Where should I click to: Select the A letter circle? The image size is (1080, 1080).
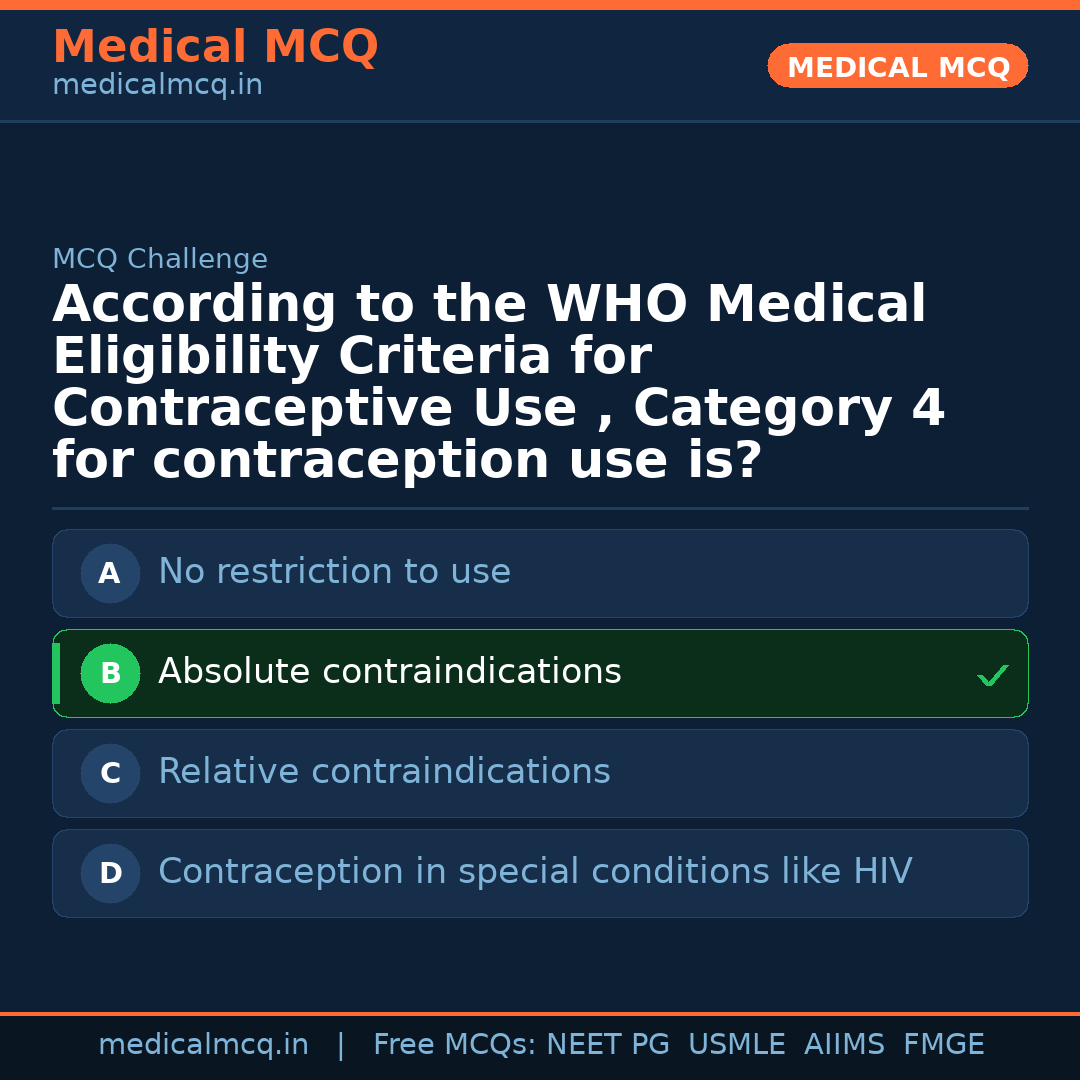[110, 574]
